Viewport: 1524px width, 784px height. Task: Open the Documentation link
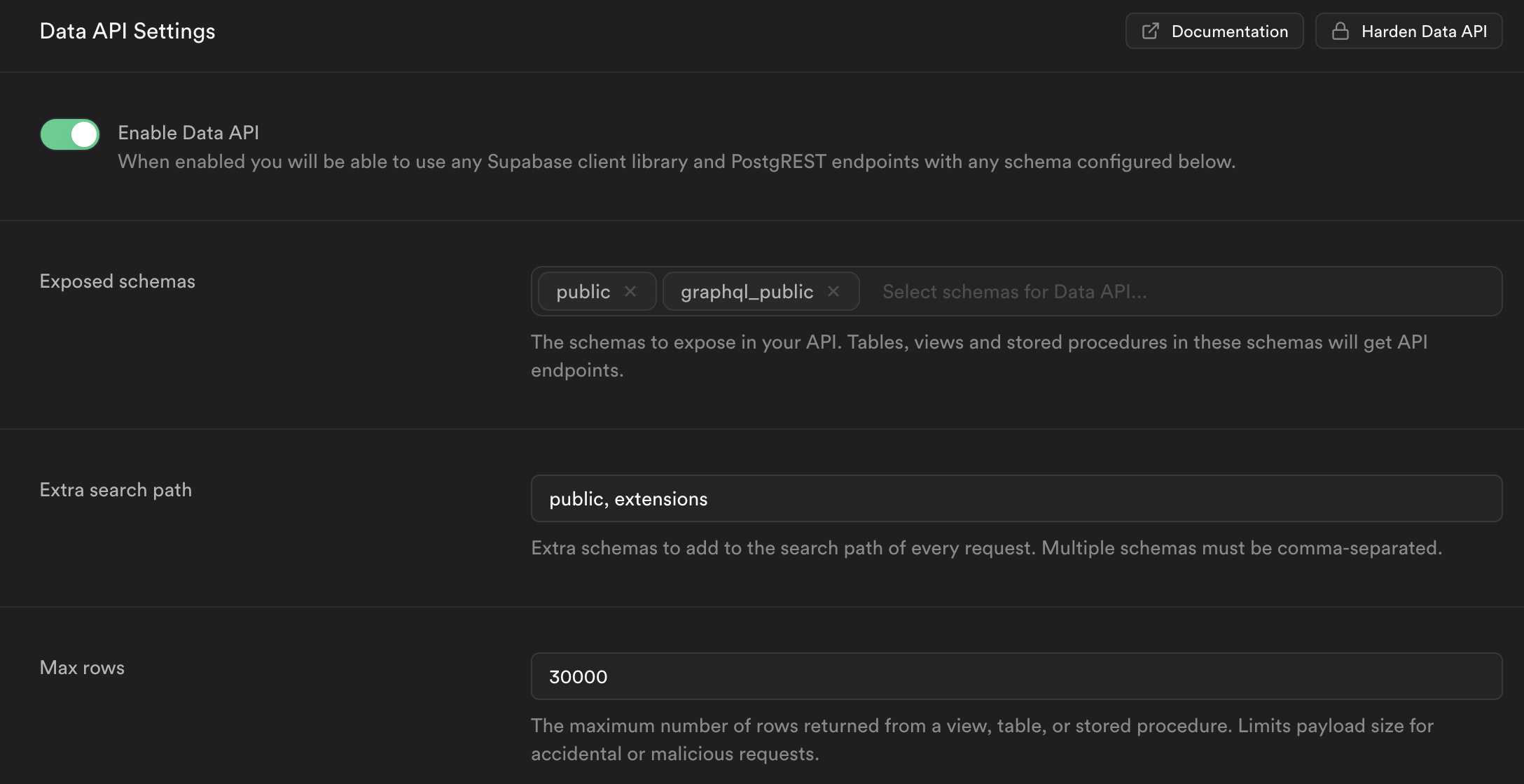[1228, 31]
